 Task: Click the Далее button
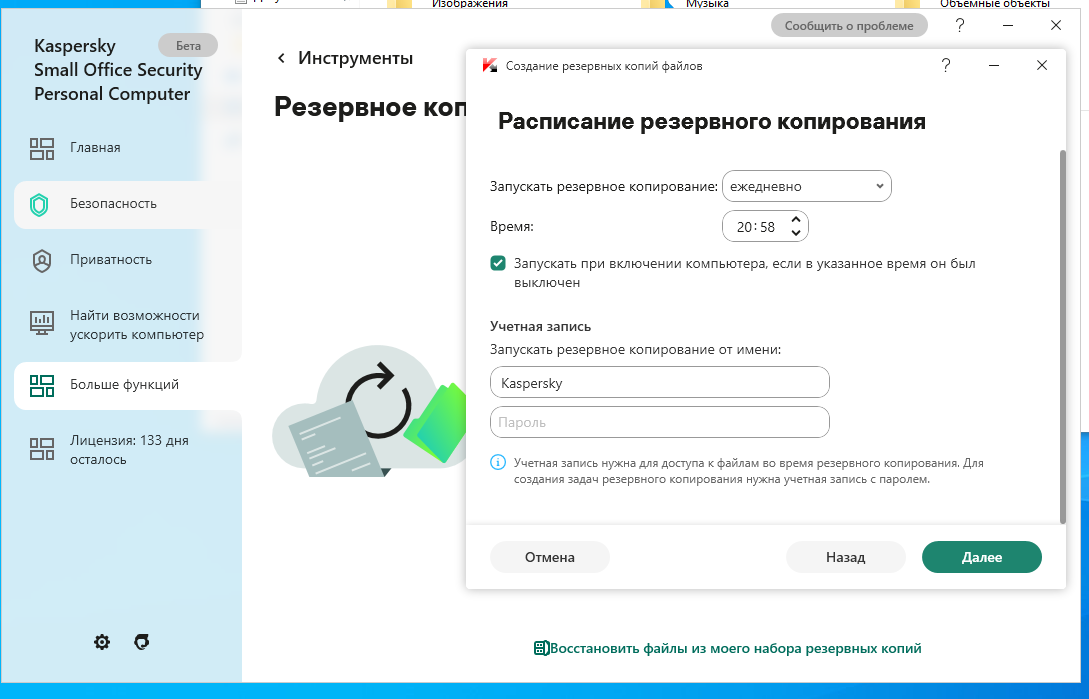(x=982, y=557)
